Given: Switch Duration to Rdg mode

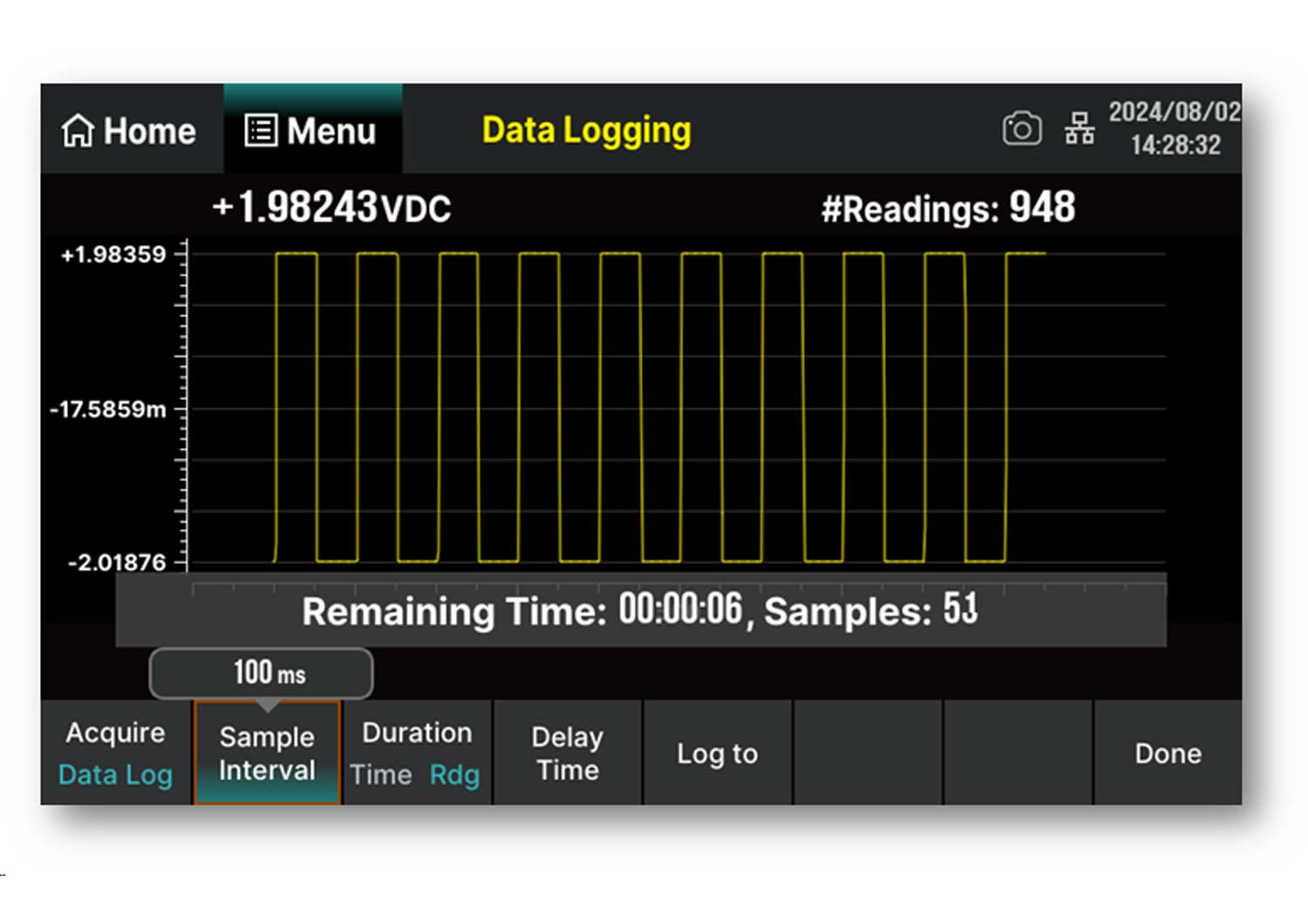Looking at the screenshot, I should pos(454,774).
